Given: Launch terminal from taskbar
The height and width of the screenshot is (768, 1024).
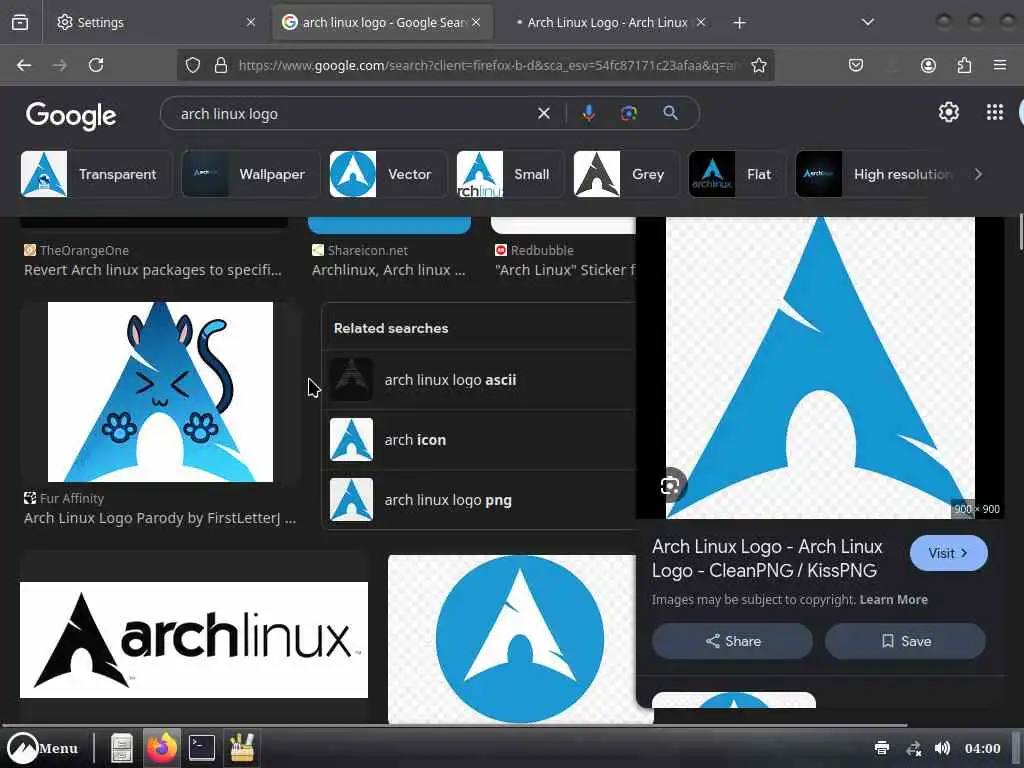Looking at the screenshot, I should tap(202, 748).
